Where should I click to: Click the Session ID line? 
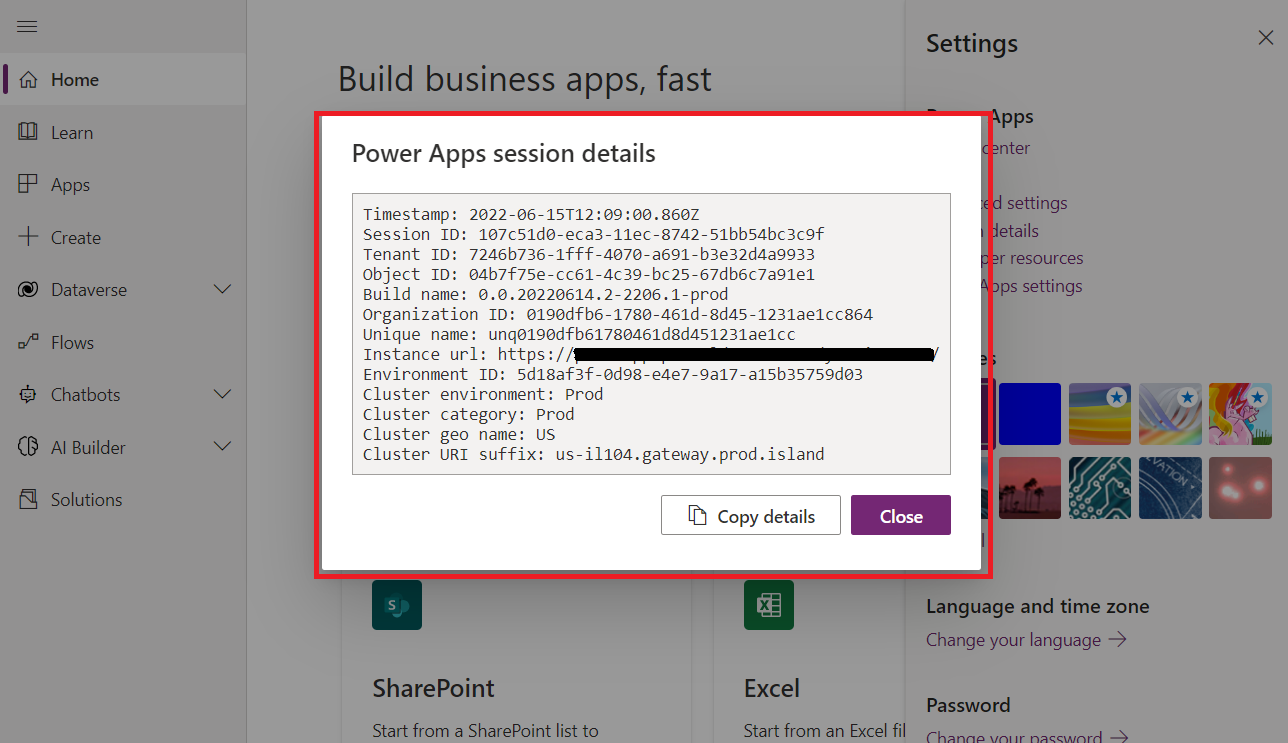(x=594, y=234)
